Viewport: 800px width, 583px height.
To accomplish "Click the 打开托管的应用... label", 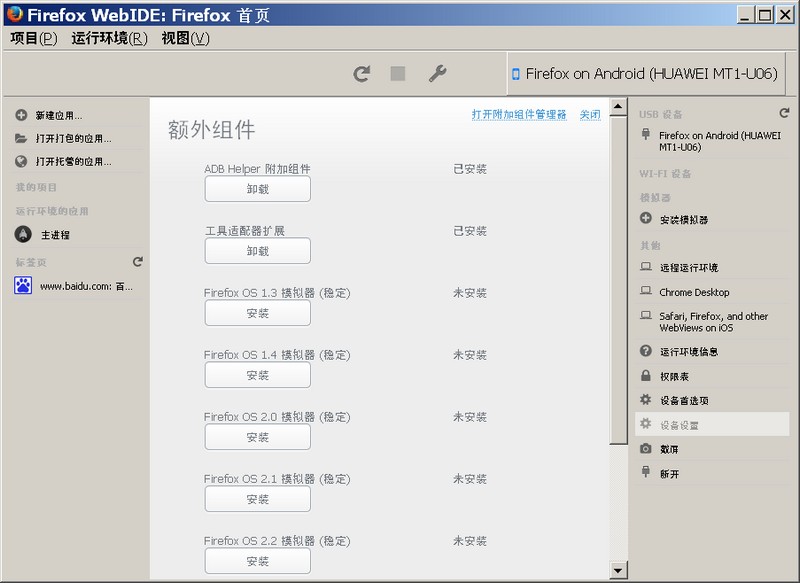I will tap(73, 162).
